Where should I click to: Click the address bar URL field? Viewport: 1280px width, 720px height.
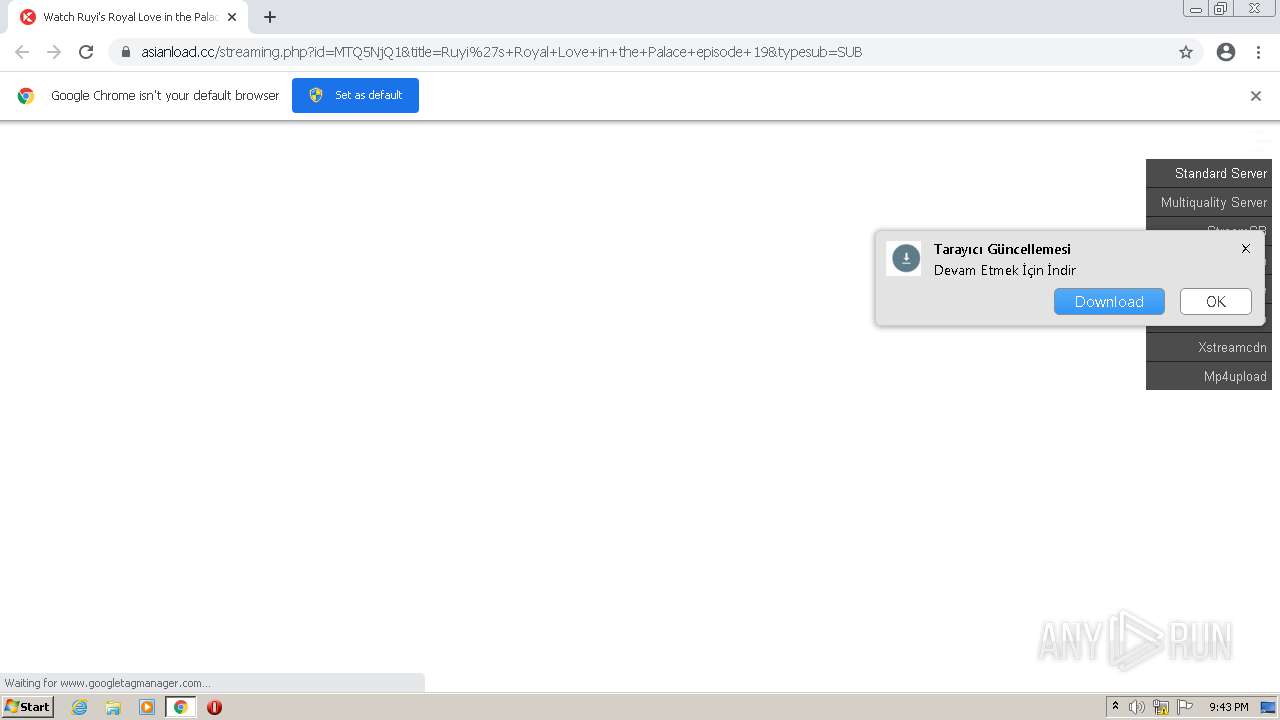click(655, 52)
